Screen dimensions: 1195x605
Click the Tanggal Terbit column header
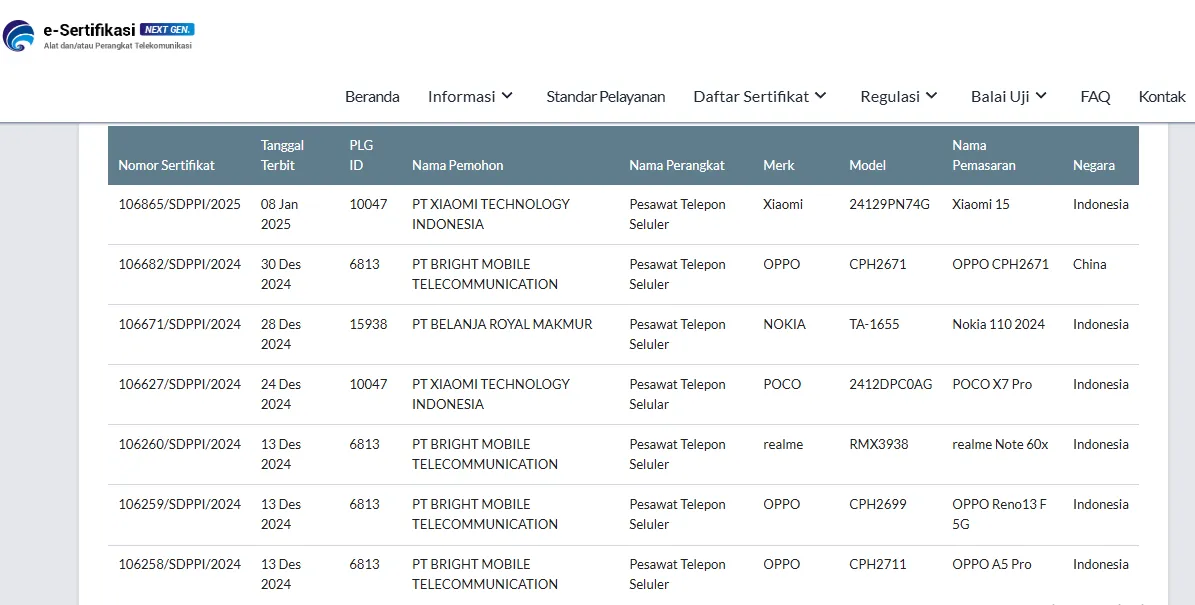(x=282, y=155)
